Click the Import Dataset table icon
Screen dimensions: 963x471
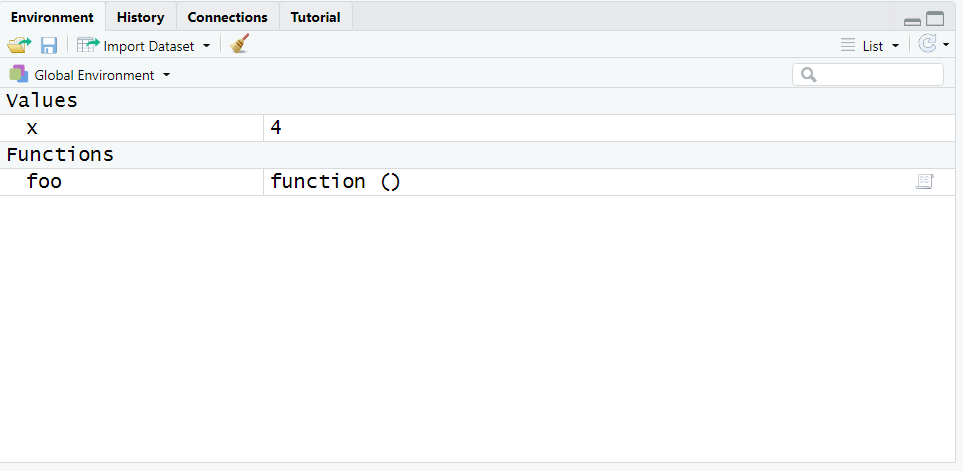[x=89, y=45]
